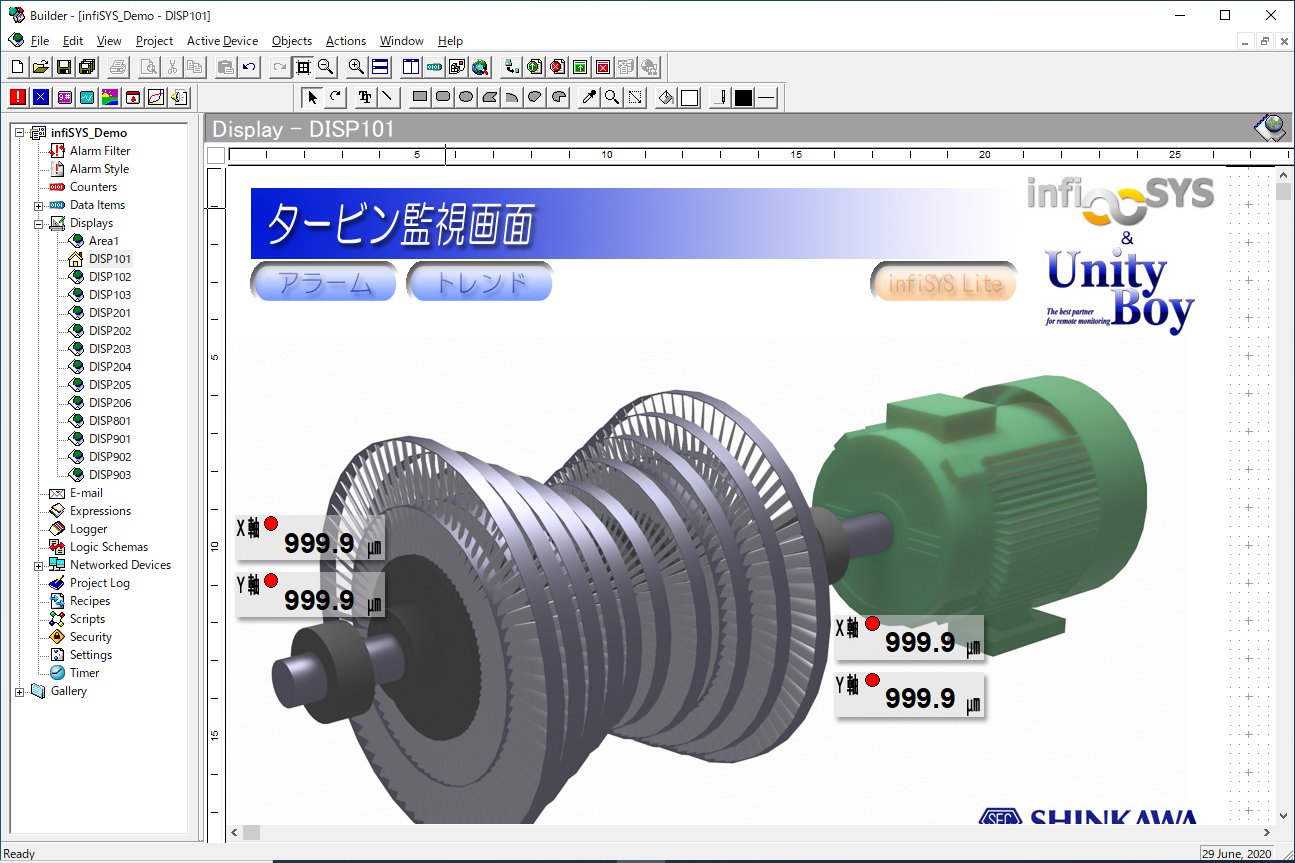Pick the Rectangle shape tool
1295x863 pixels.
click(x=420, y=97)
